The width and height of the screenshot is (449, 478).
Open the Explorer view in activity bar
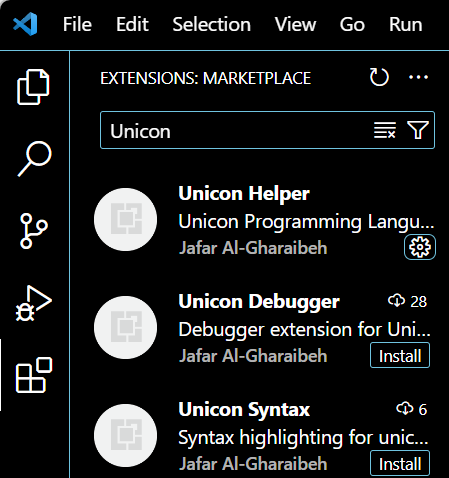tap(33, 87)
